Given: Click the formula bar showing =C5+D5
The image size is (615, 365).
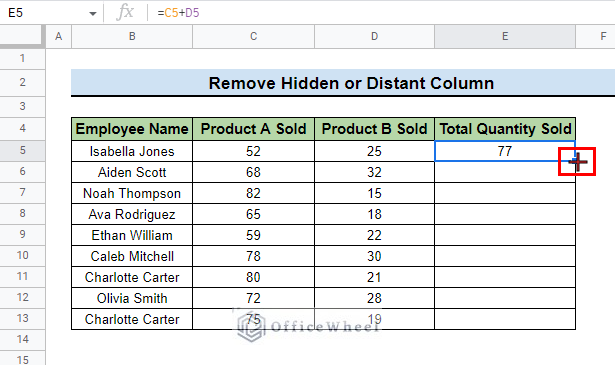Looking at the screenshot, I should 380,13.
